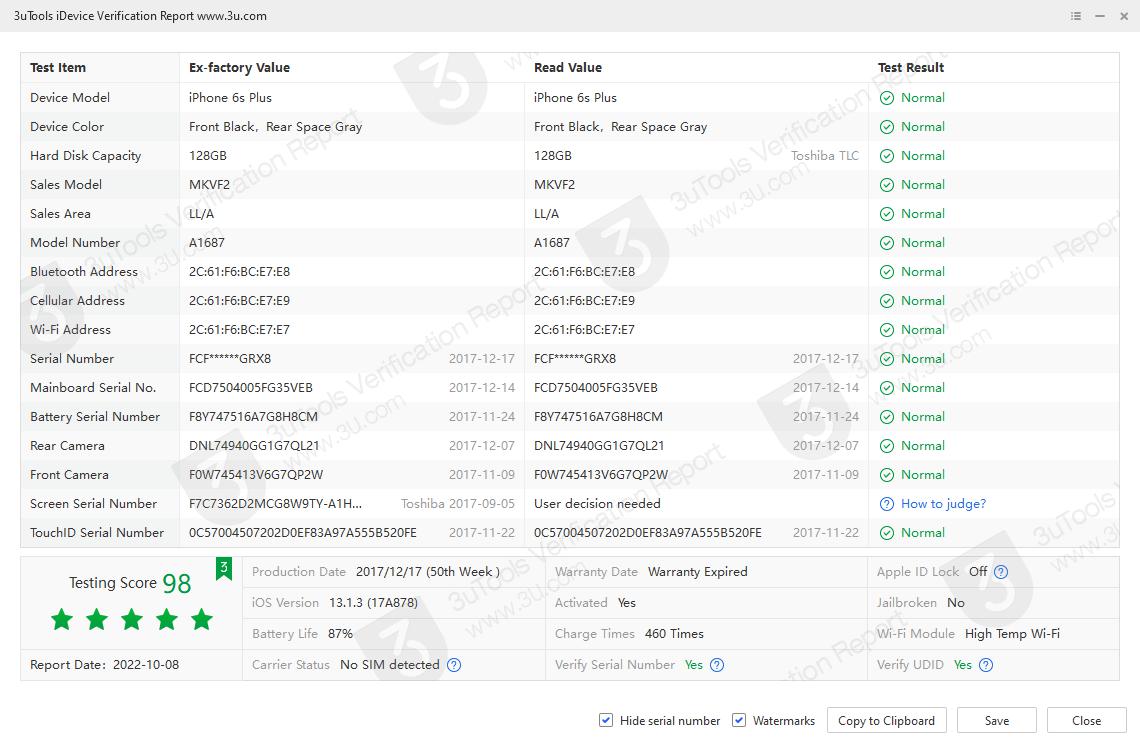Click the ex-factory A1687 model number value
The image size is (1140, 749).
click(x=207, y=243)
